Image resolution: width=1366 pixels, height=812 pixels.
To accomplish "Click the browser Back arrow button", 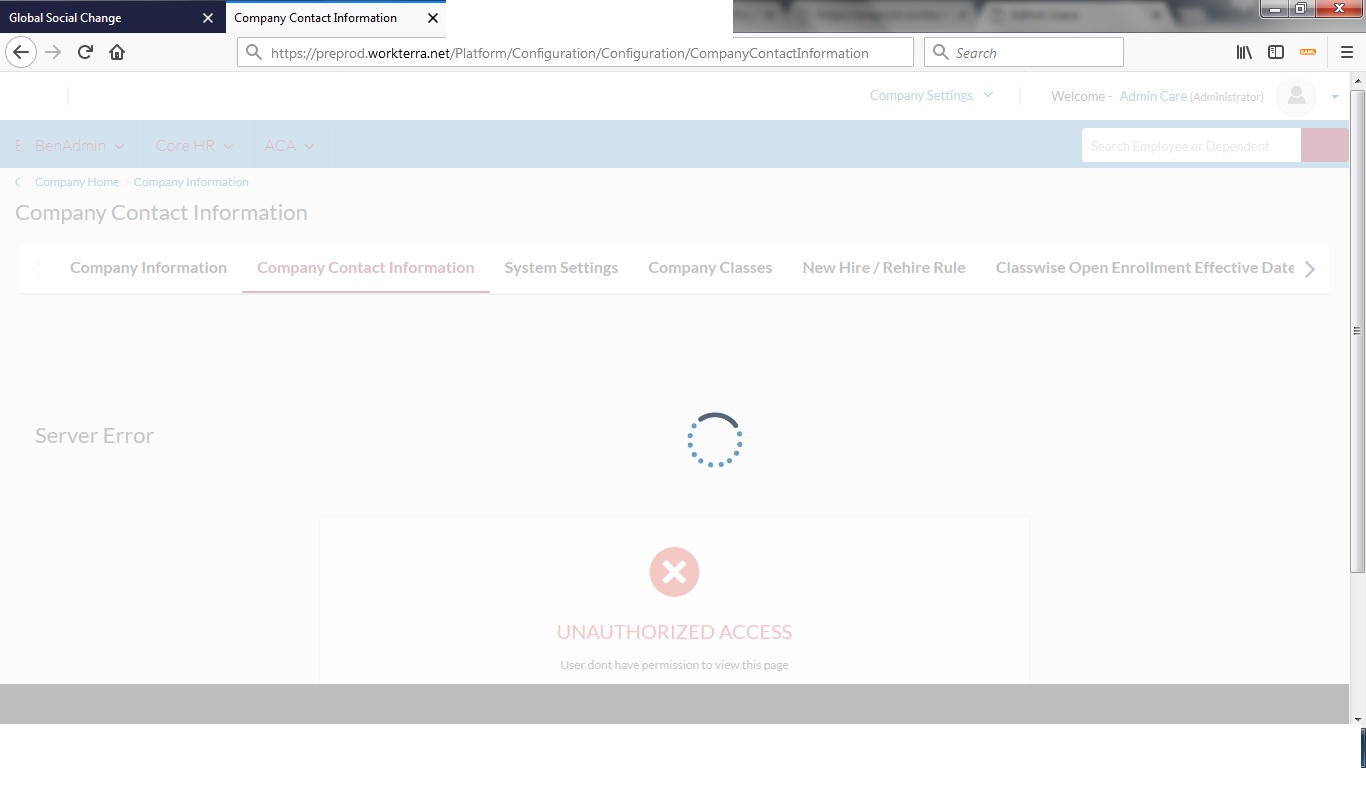I will [x=21, y=52].
